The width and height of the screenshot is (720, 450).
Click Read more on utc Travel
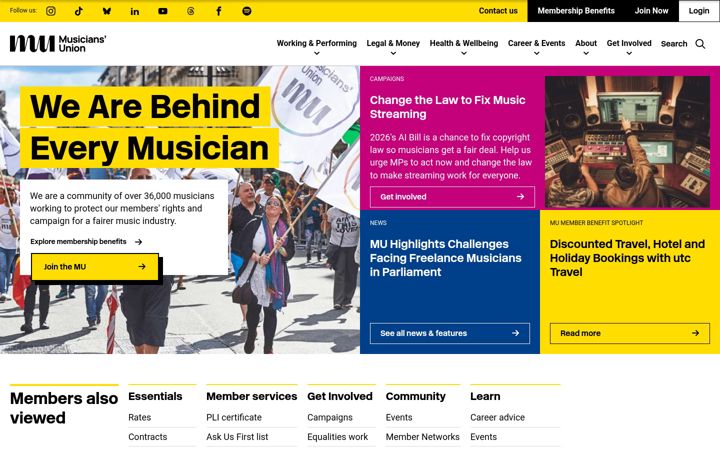[x=630, y=333]
